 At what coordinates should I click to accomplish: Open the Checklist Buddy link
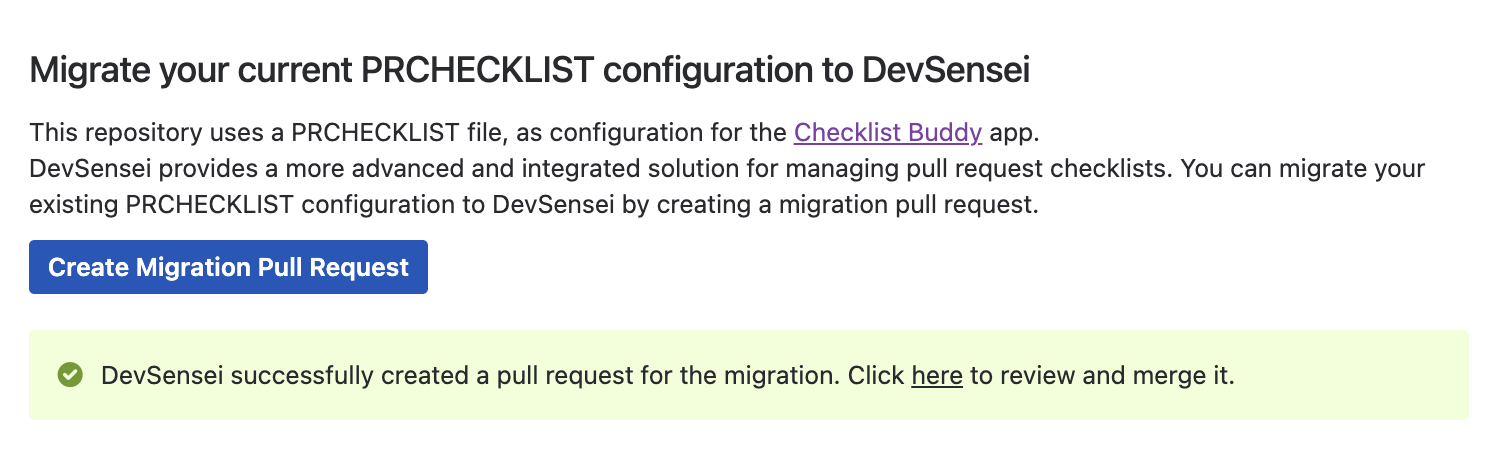888,132
